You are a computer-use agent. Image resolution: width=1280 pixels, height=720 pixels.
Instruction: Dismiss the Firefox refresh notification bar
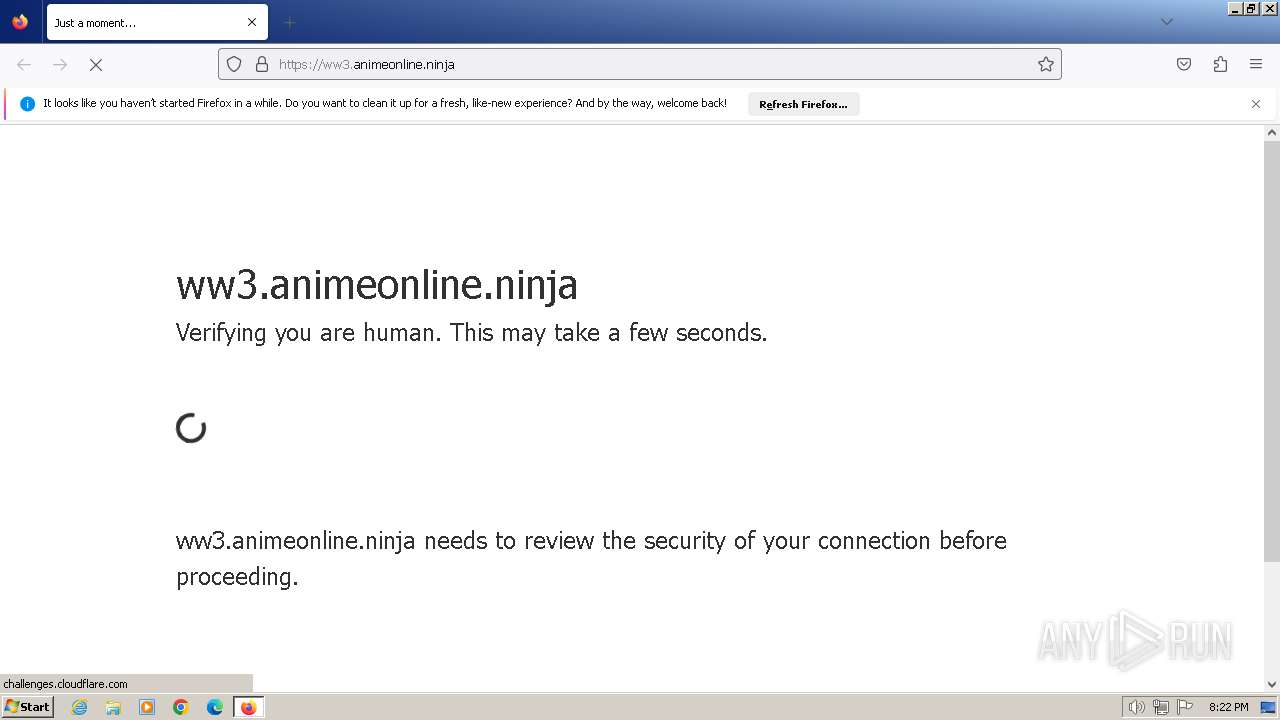click(1256, 104)
